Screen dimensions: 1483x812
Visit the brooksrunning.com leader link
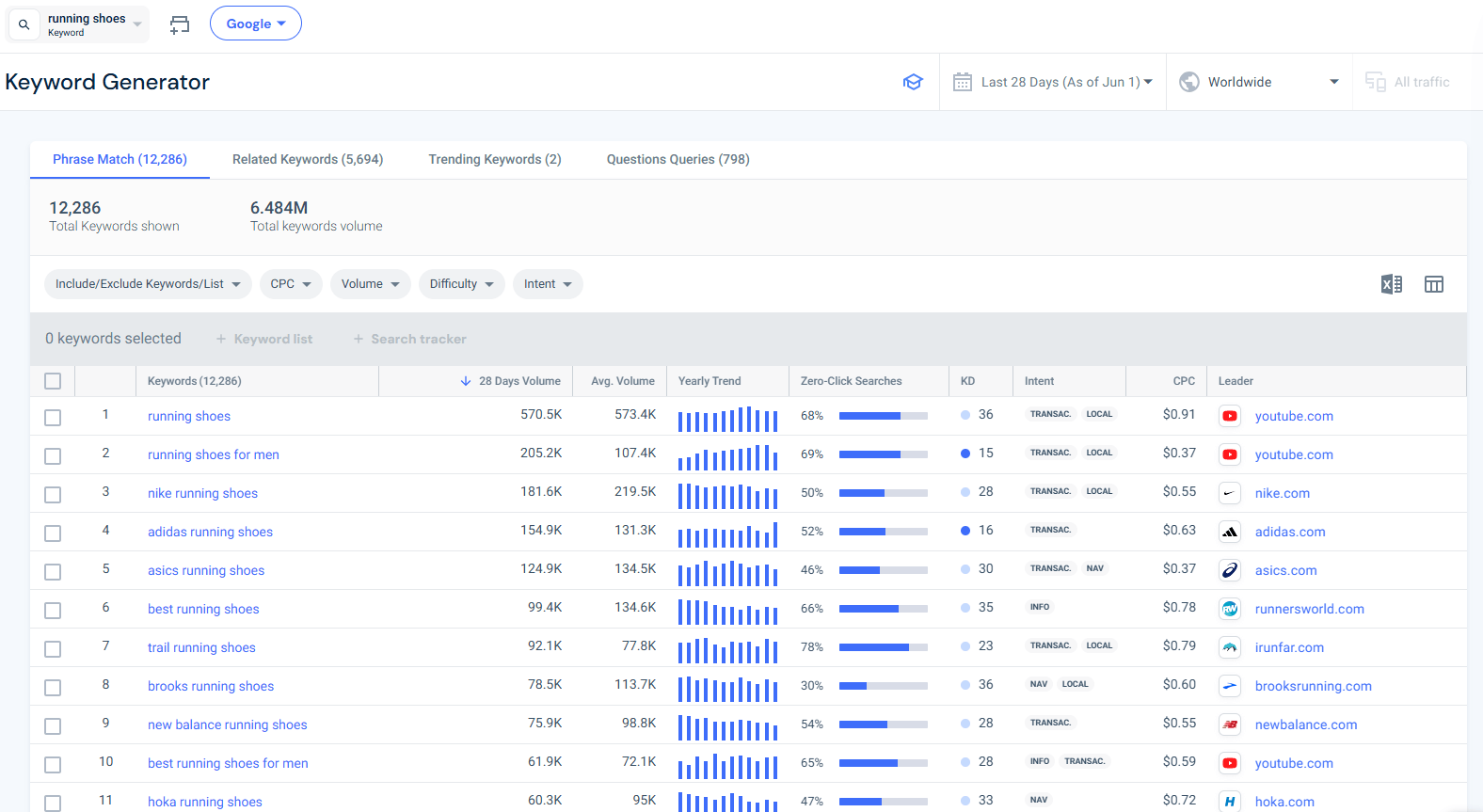pos(1313,686)
